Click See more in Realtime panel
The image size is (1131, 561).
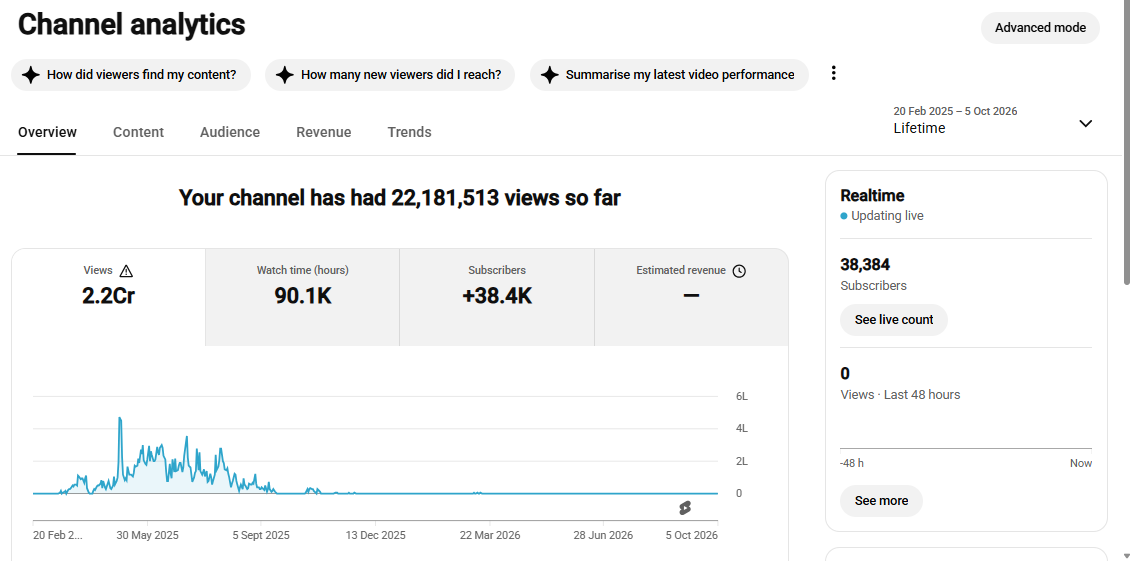coord(881,500)
